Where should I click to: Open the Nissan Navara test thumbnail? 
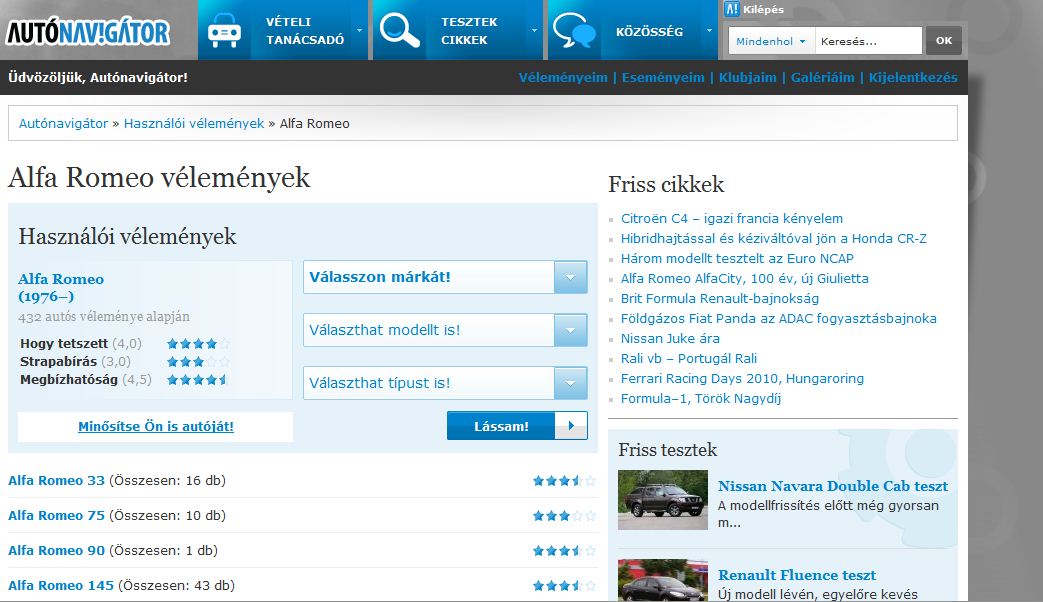(x=662, y=500)
